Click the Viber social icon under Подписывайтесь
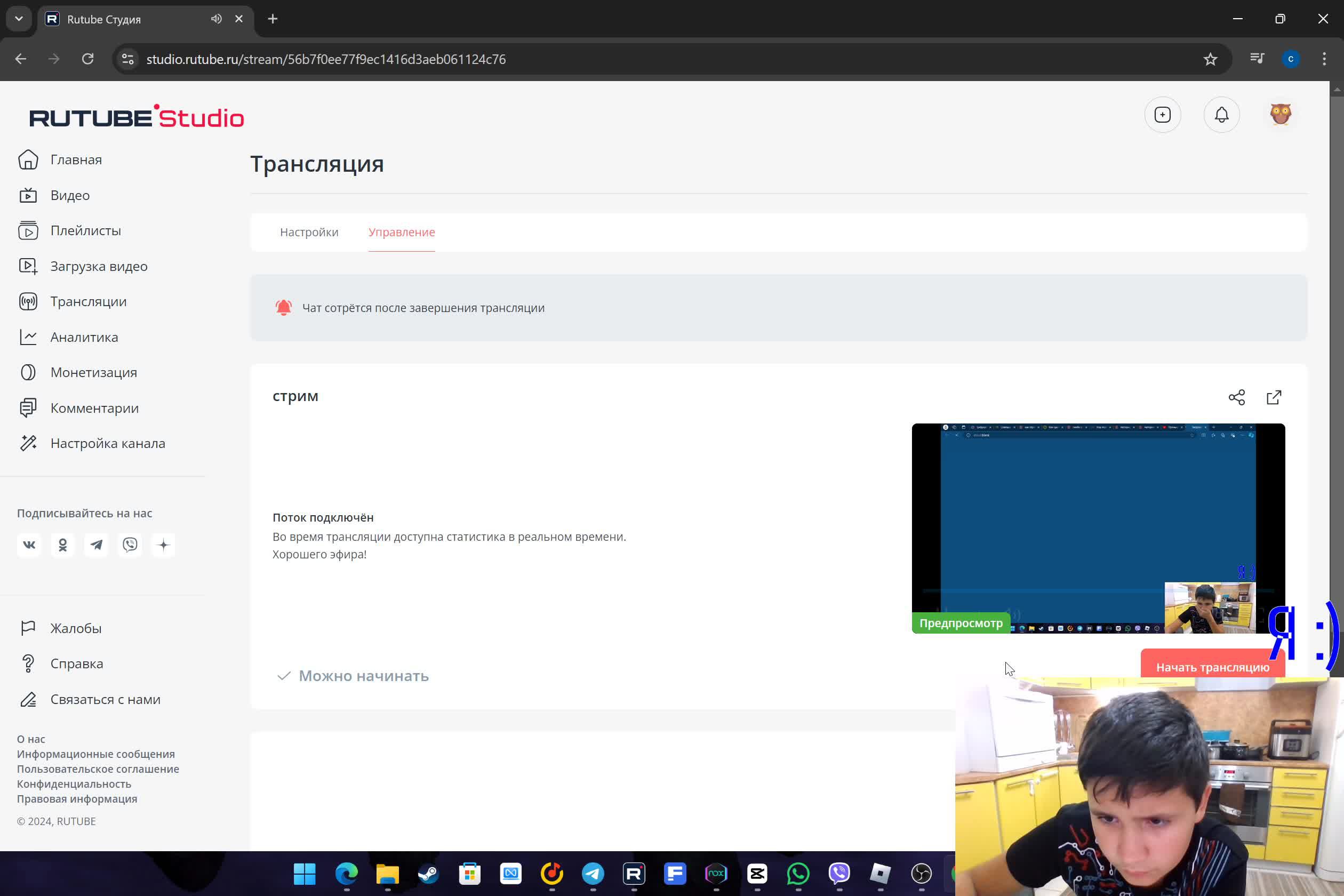This screenshot has width=1344, height=896. click(x=130, y=545)
